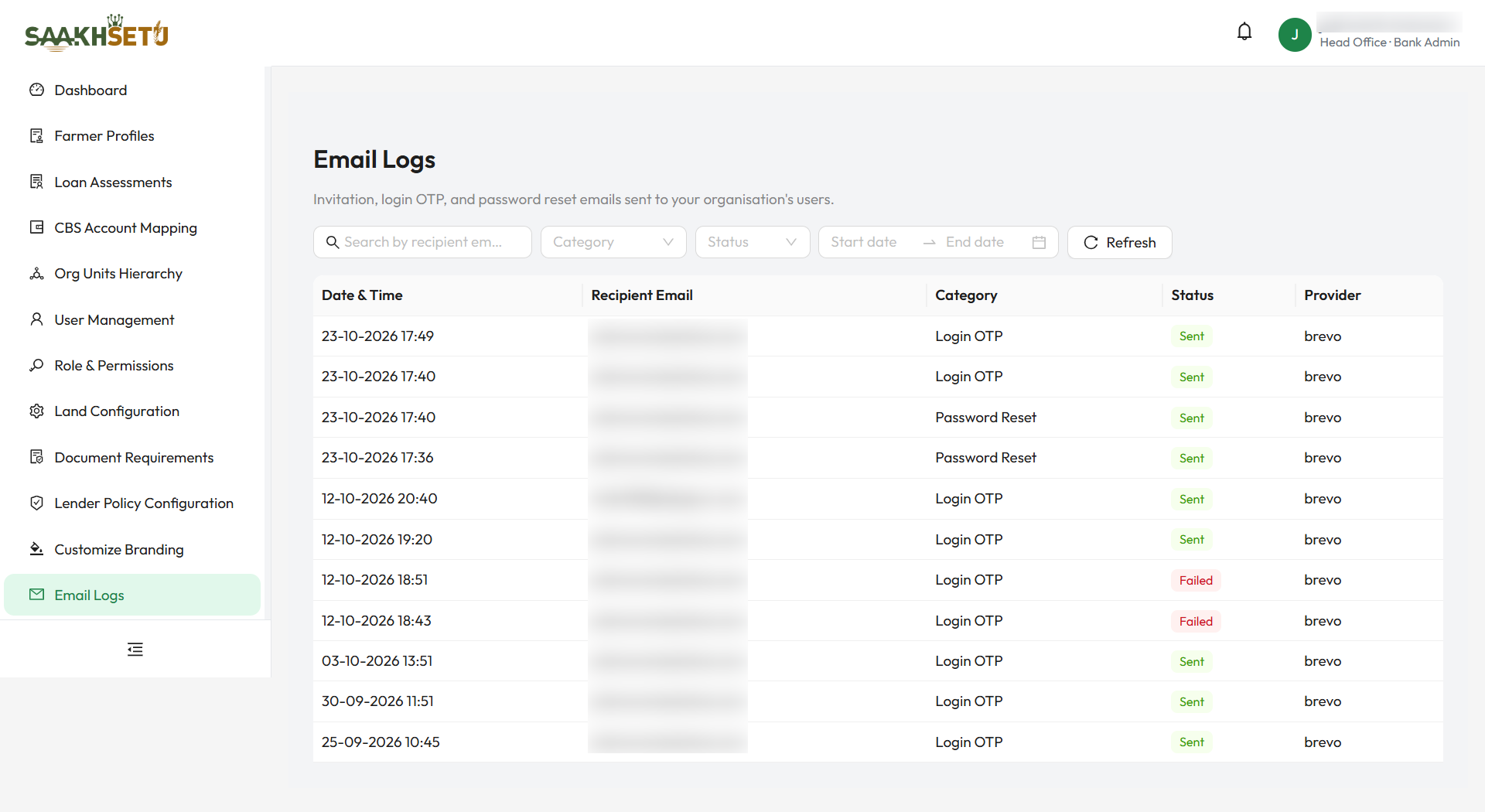The height and width of the screenshot is (812, 1485).
Task: Click the End date field
Action: pyautogui.click(x=975, y=242)
